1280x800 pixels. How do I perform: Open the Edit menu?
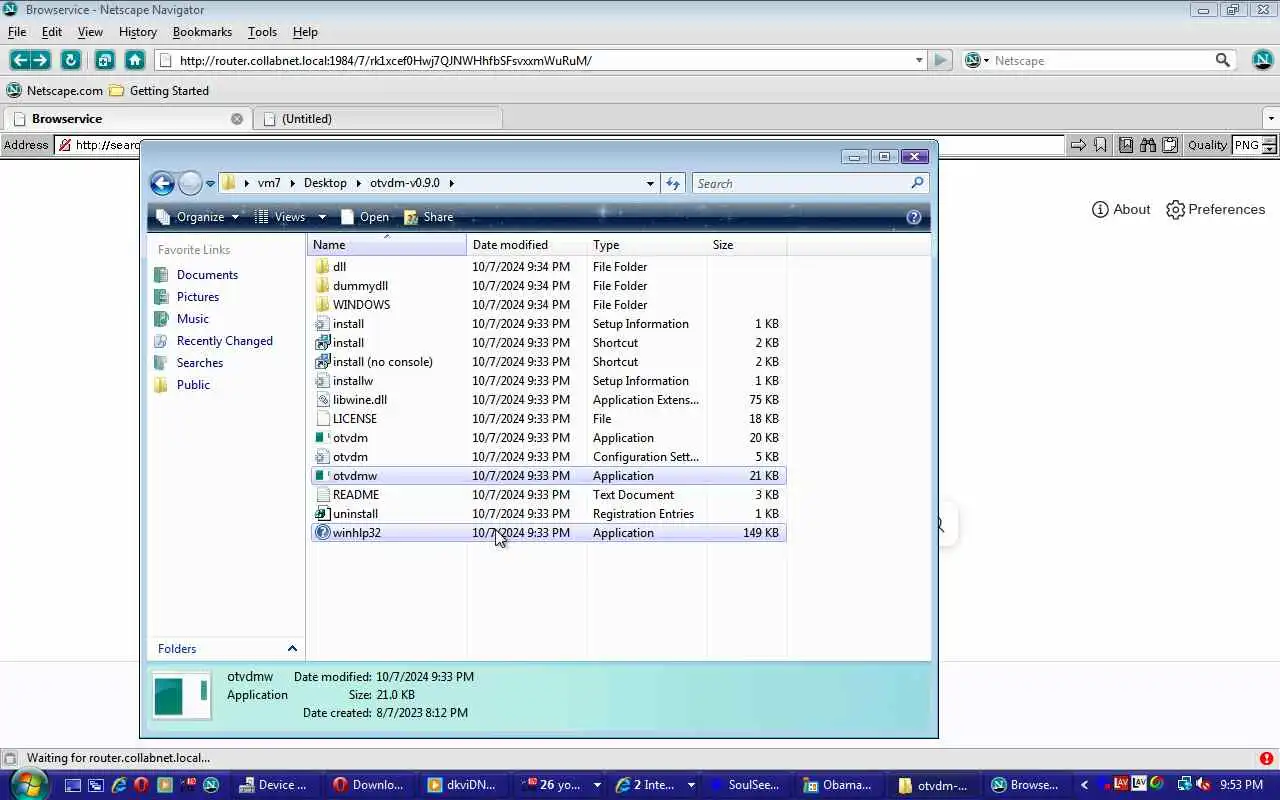click(x=52, y=32)
